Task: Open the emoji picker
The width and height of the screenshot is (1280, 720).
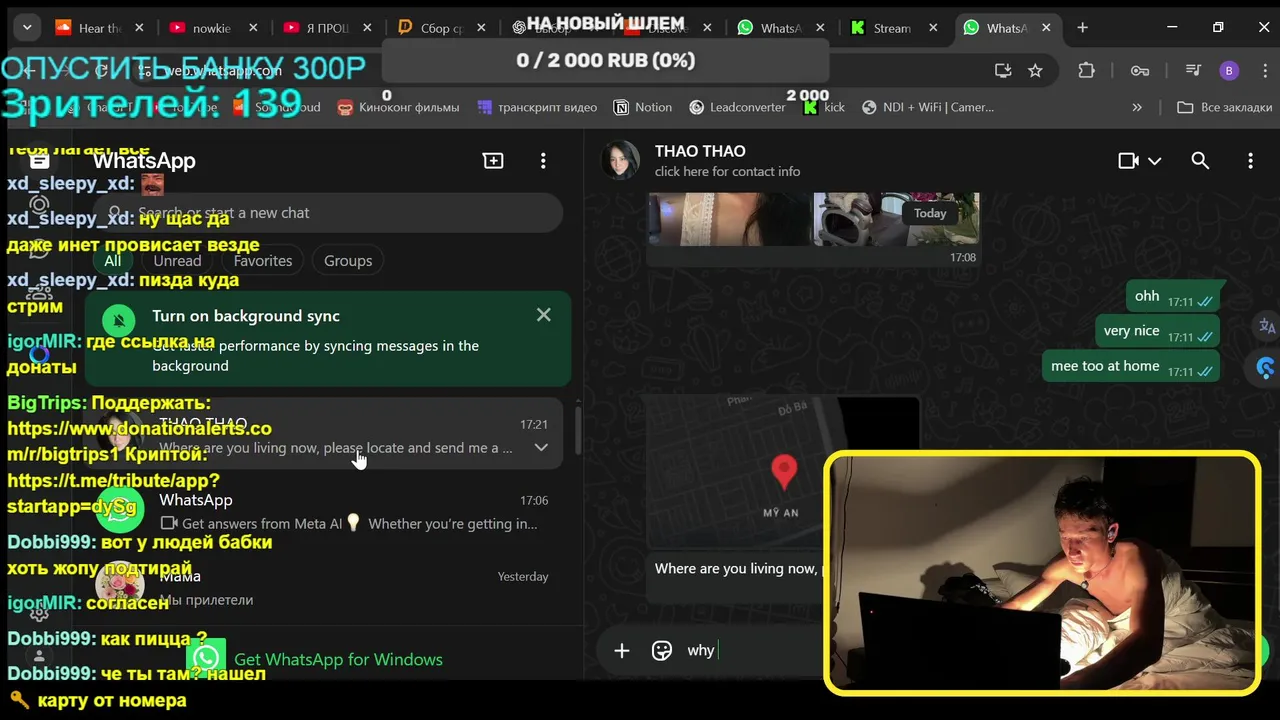Action: click(x=661, y=651)
